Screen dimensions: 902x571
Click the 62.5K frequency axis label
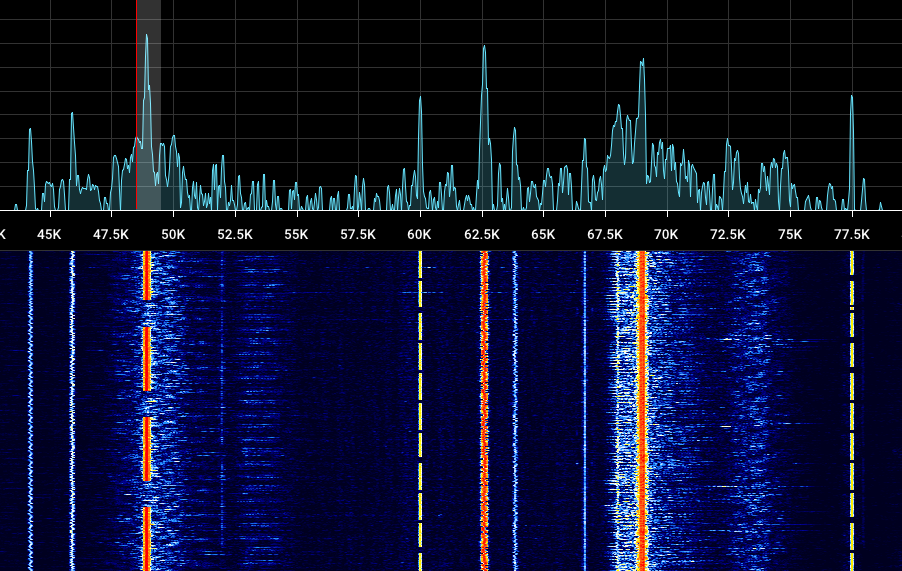[481, 235]
